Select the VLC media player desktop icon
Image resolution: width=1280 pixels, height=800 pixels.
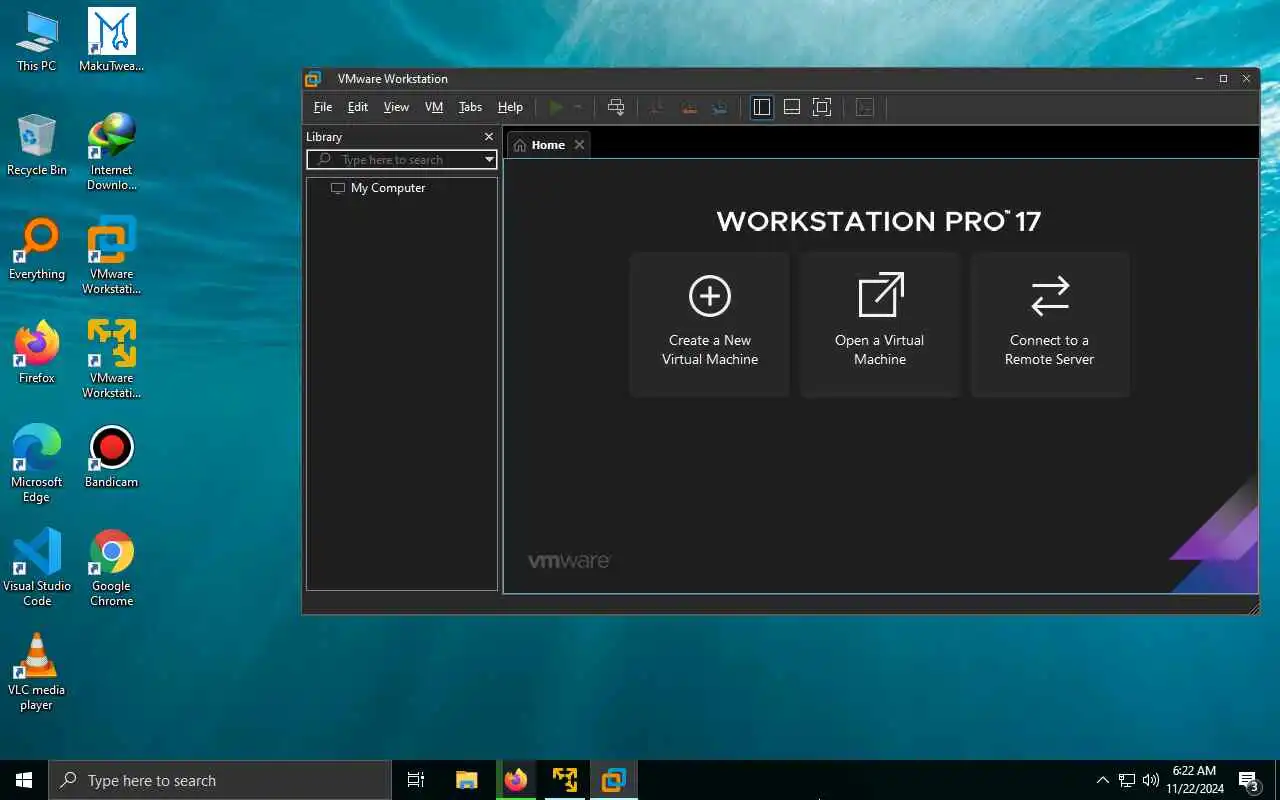pyautogui.click(x=37, y=672)
